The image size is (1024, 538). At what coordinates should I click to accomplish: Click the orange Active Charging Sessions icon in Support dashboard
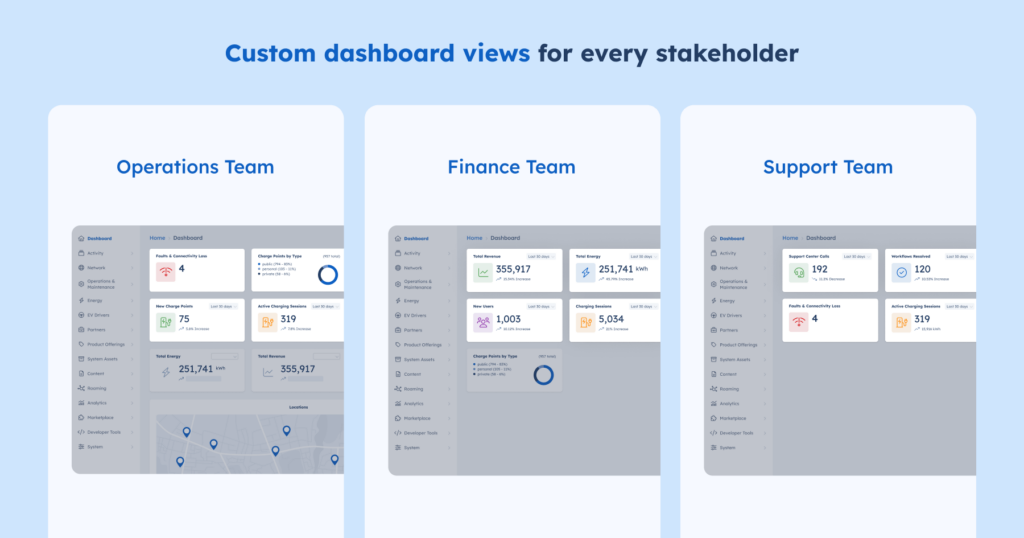[x=901, y=322]
